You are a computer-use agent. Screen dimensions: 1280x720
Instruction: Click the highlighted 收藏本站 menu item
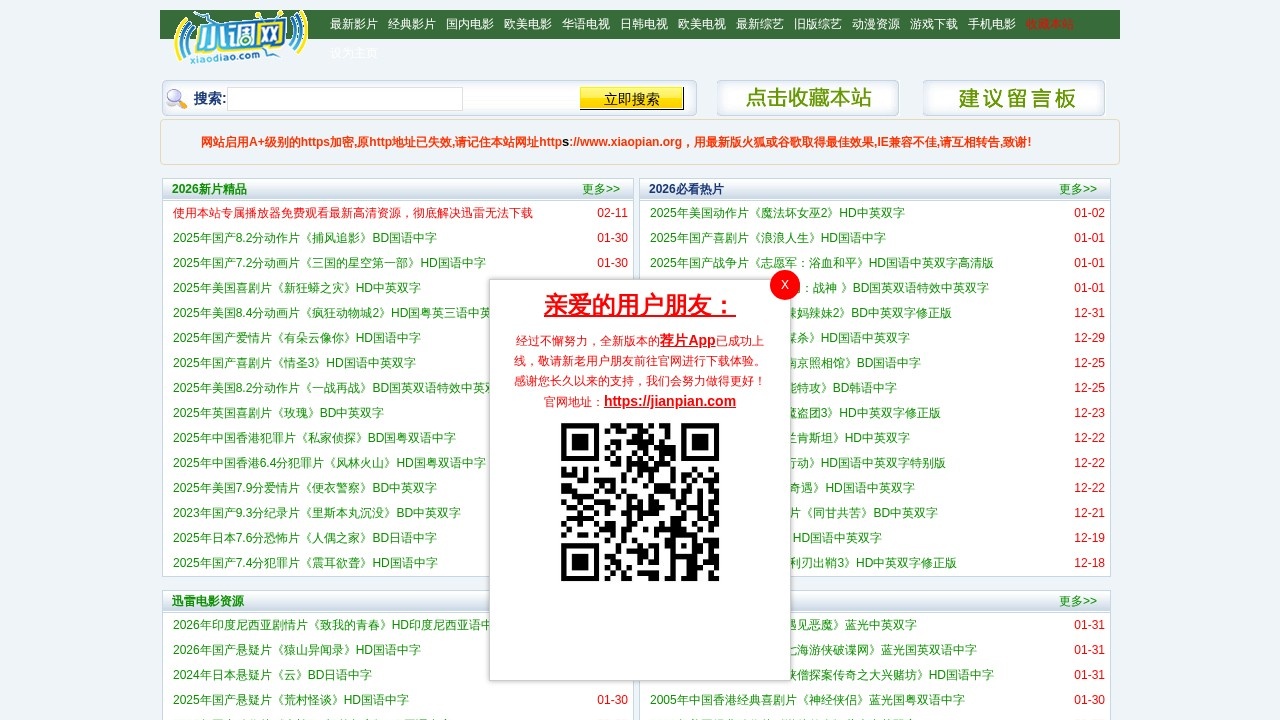click(x=1048, y=24)
